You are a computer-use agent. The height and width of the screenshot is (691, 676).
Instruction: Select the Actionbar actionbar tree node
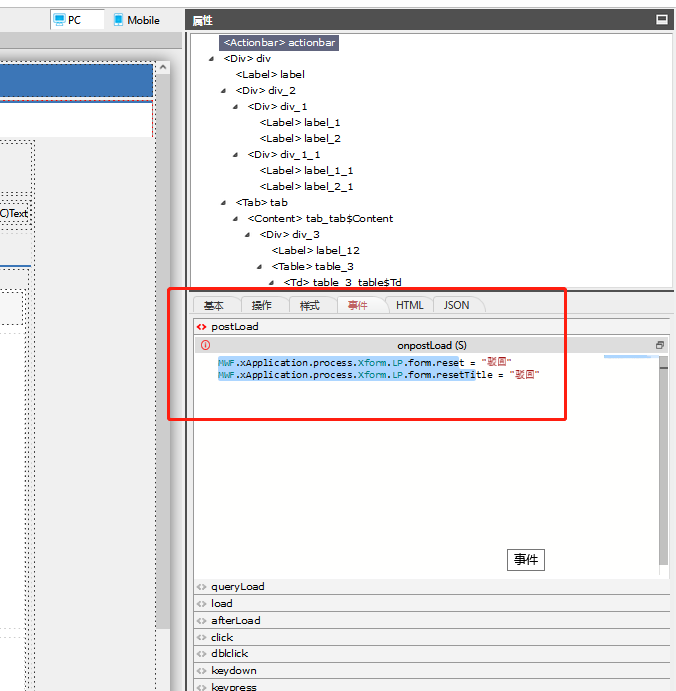point(279,43)
